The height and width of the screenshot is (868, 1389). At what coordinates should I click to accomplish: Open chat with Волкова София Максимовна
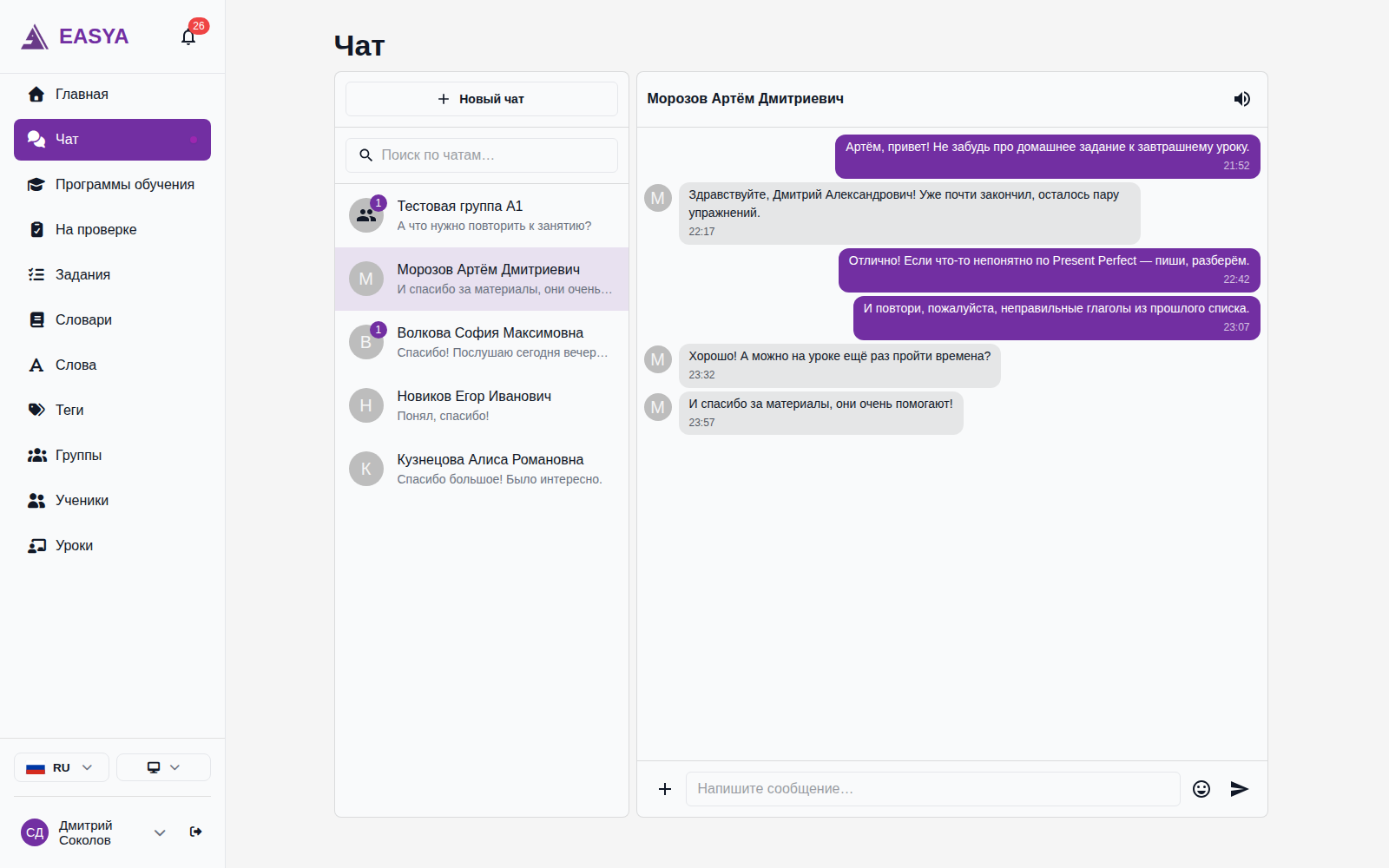click(482, 342)
